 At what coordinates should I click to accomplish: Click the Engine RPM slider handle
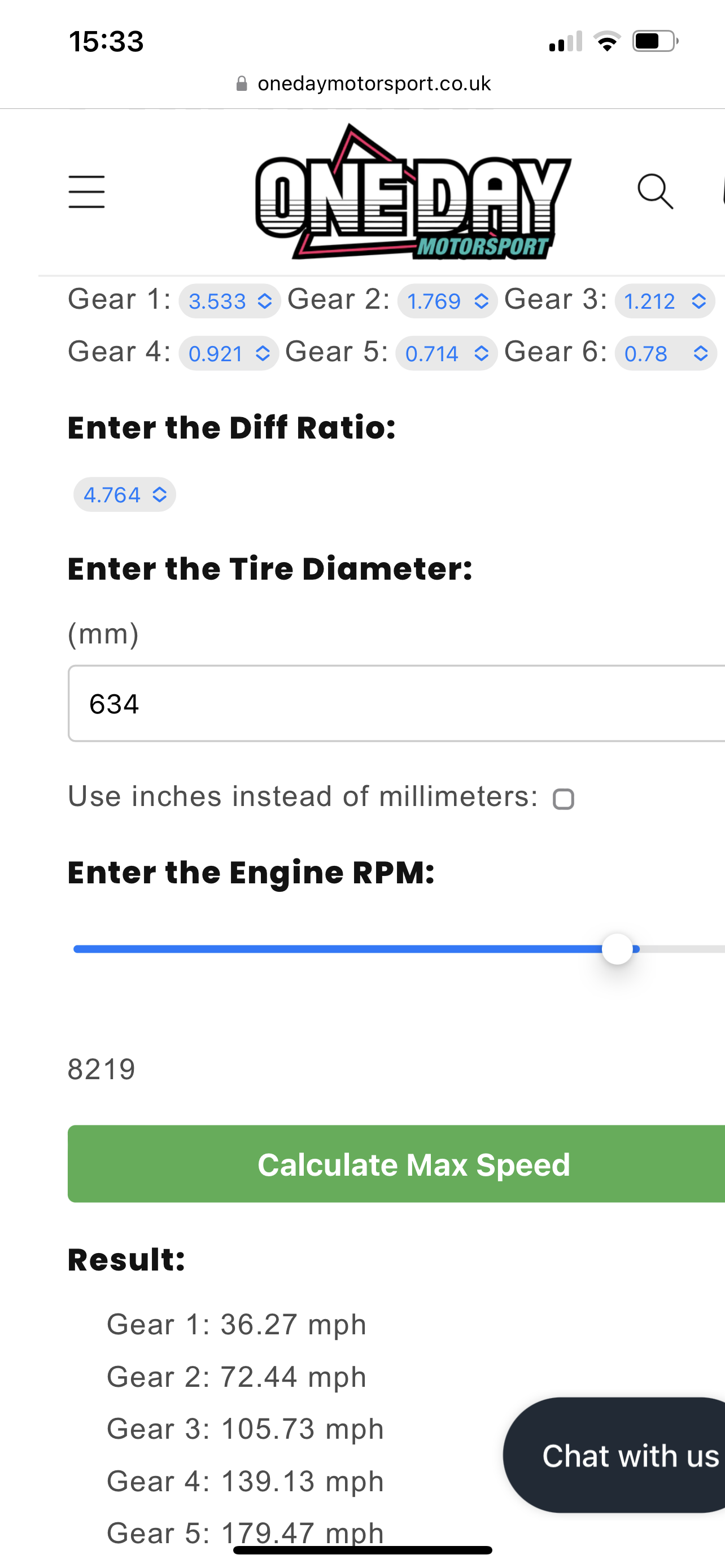tap(617, 949)
